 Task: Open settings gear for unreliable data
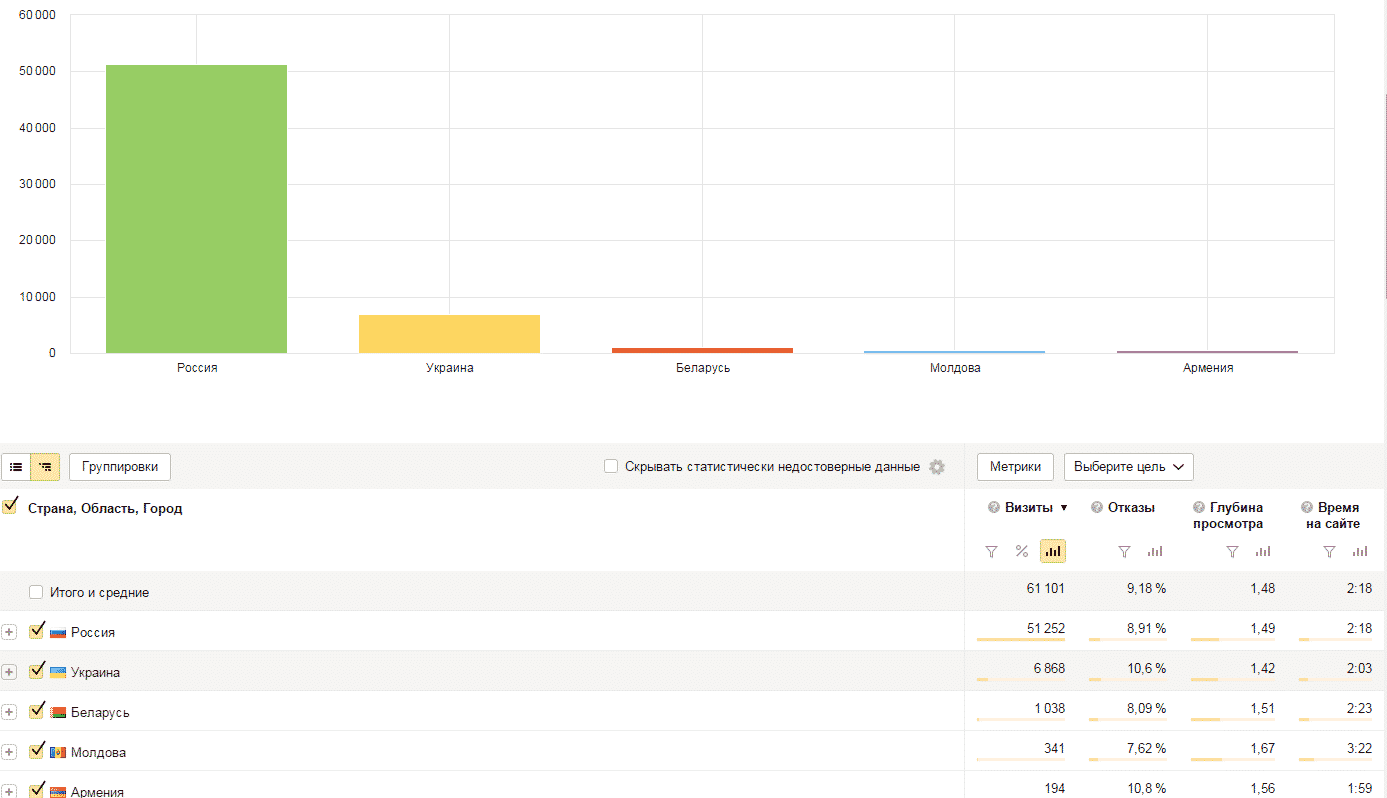937,467
